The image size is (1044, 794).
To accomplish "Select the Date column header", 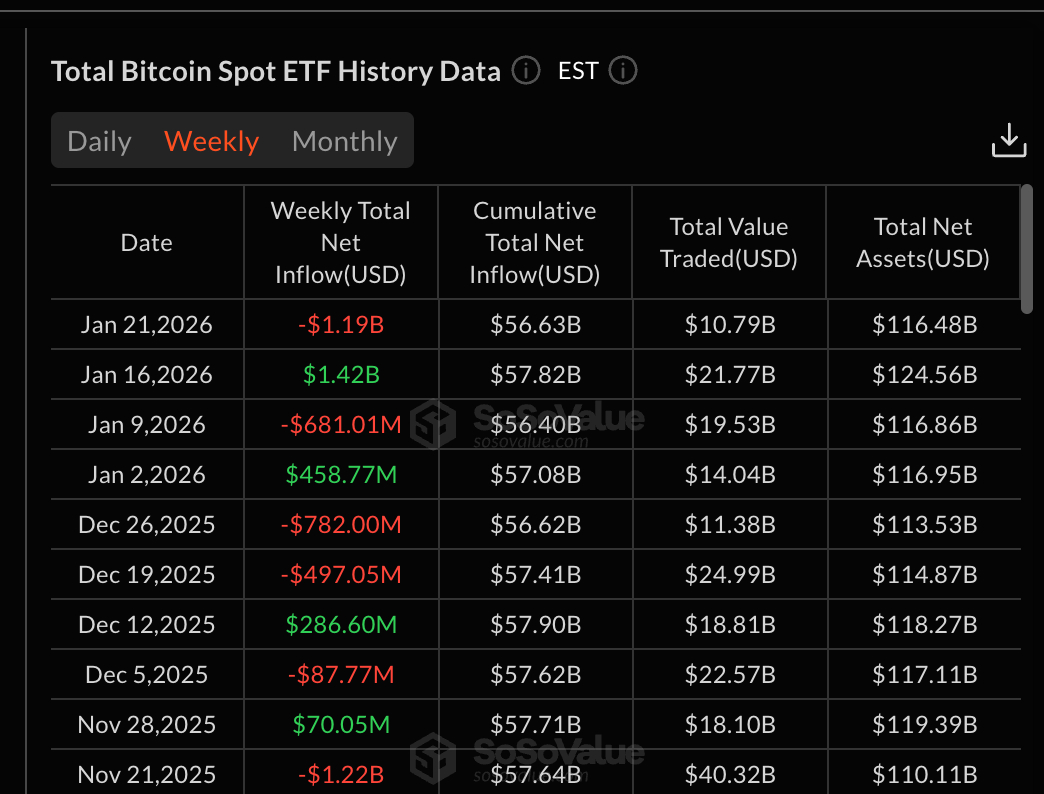I will (146, 242).
